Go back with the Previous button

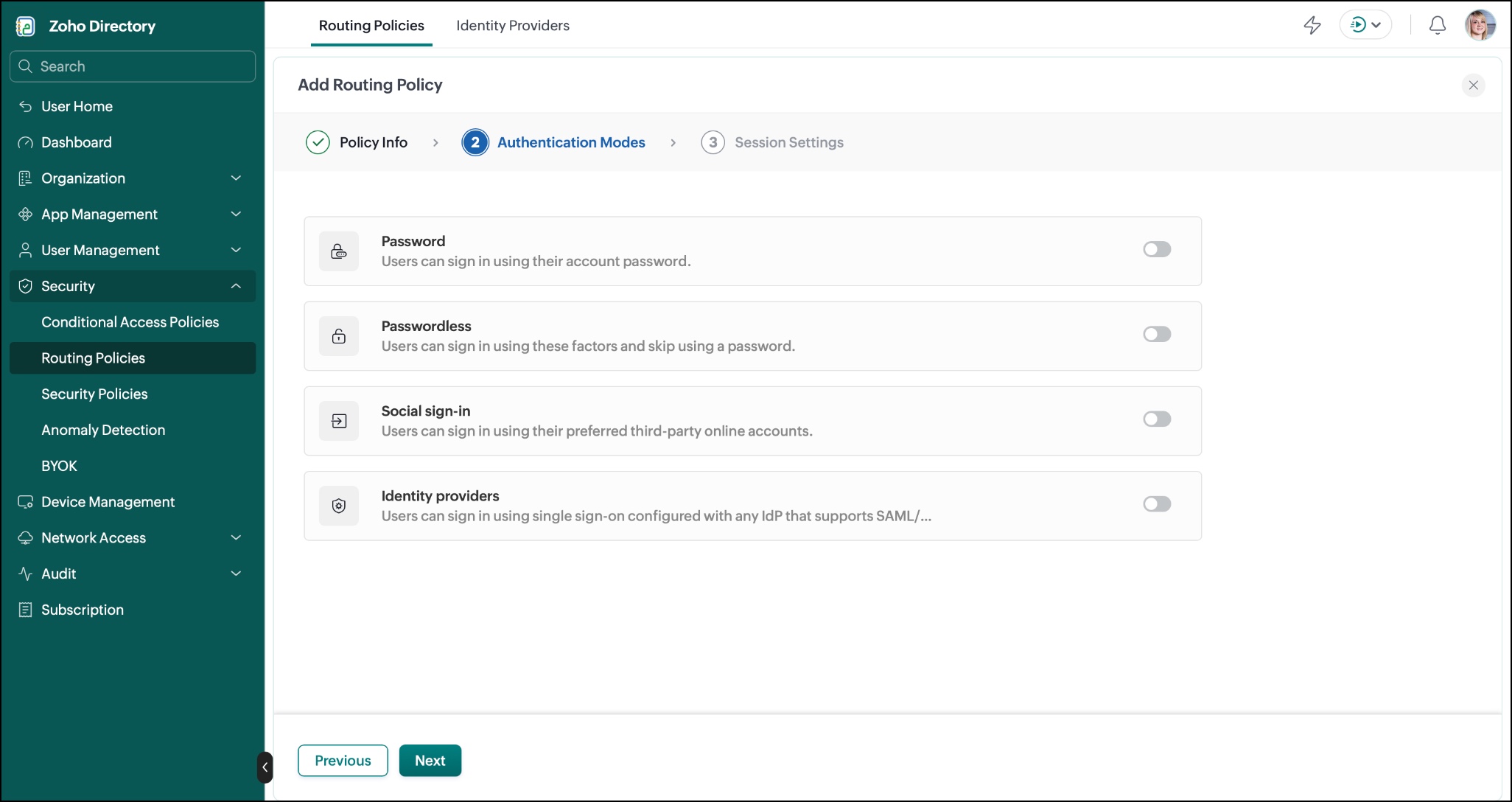click(x=343, y=760)
